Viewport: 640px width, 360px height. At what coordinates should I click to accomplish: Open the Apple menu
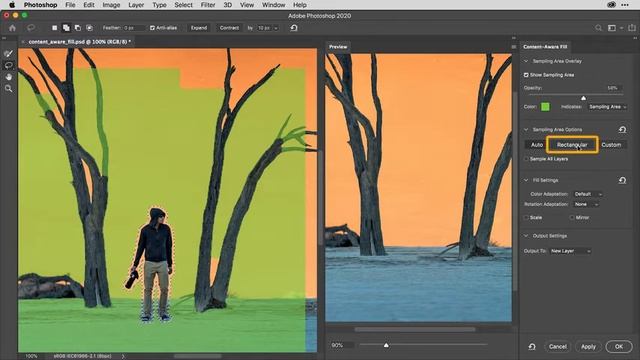[x=12, y=5]
